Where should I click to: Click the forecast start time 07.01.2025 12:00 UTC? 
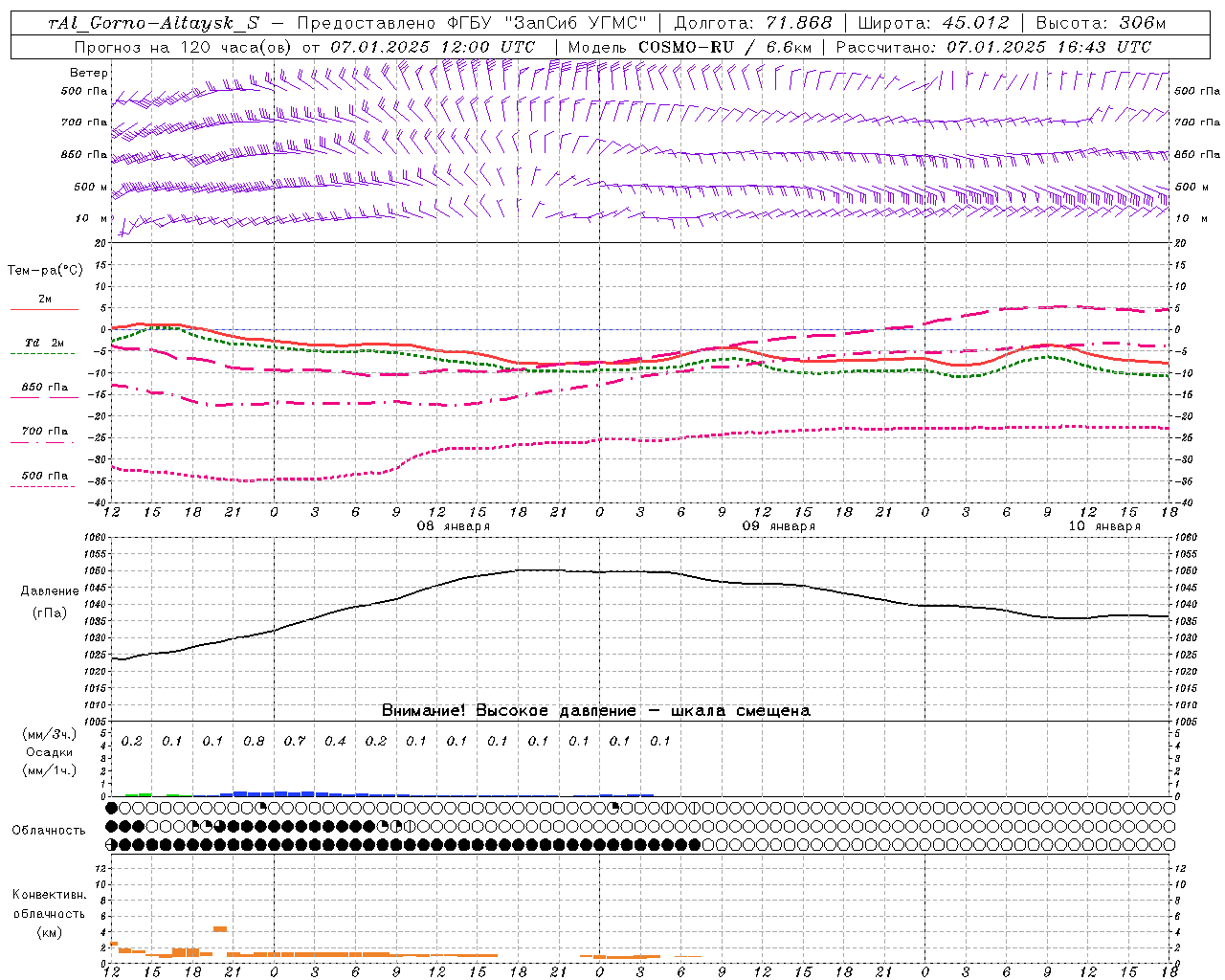[433, 46]
